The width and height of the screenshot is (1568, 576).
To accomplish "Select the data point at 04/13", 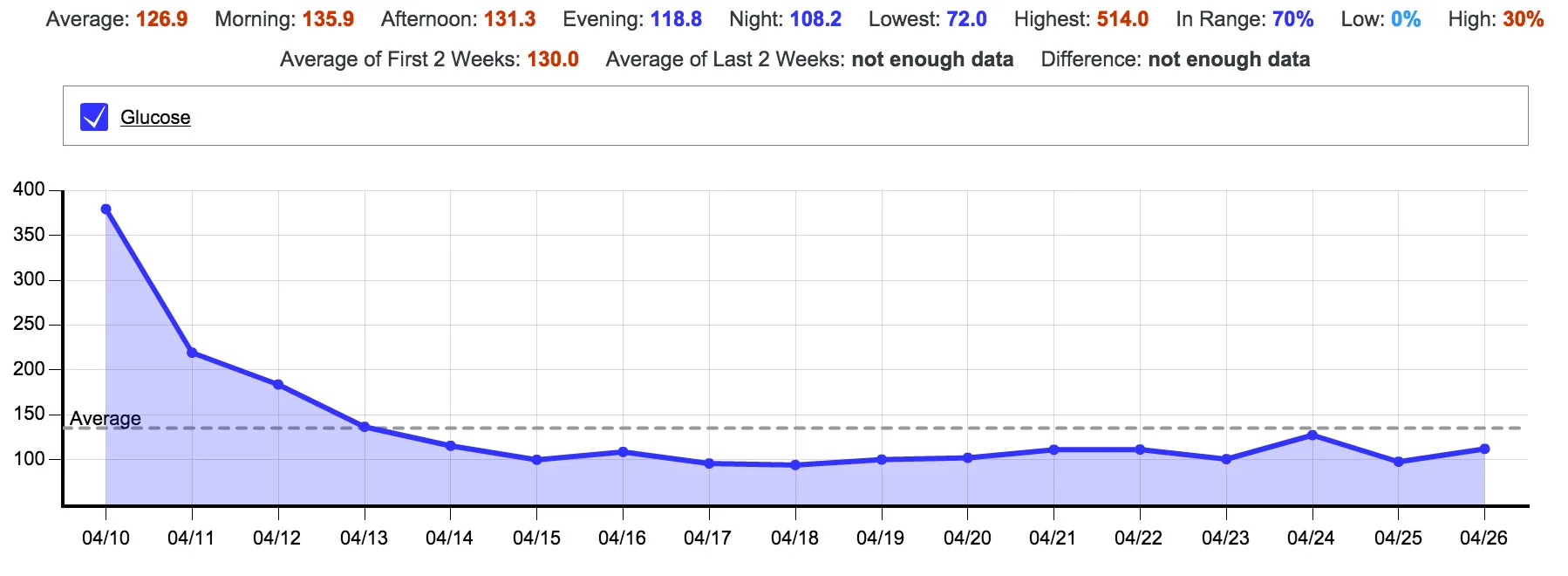I will click(x=365, y=427).
